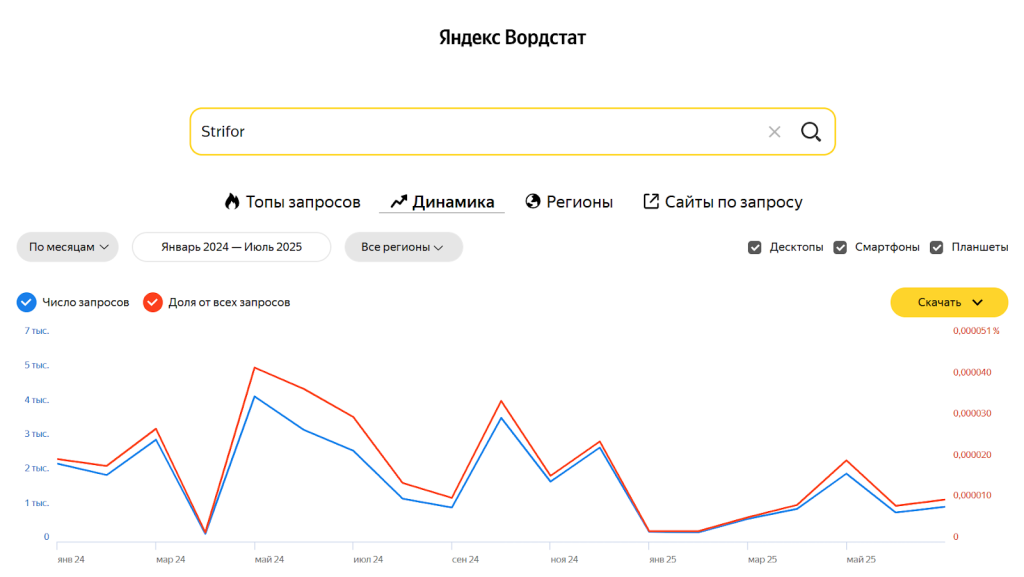The width and height of the screenshot is (1024, 577).
Task: Toggle the Смартфоны checkbox
Action: point(840,247)
